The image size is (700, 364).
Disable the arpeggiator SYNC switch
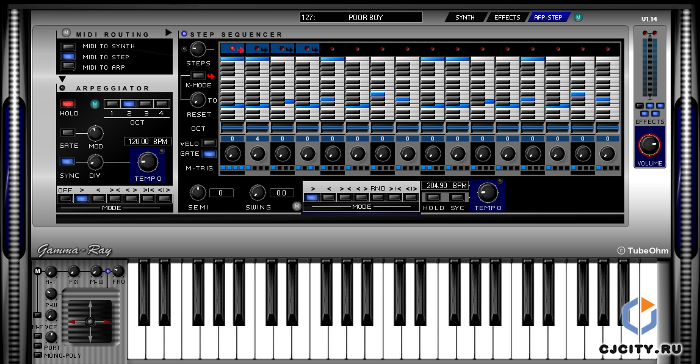(x=67, y=161)
